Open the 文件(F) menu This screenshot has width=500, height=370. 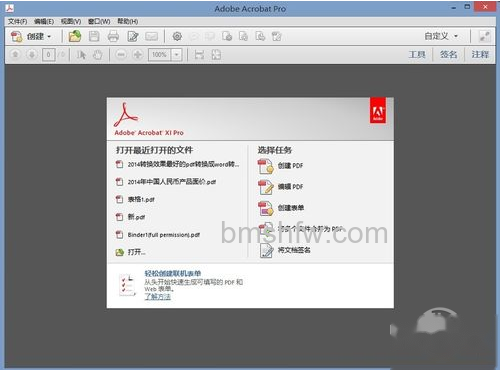point(17,21)
